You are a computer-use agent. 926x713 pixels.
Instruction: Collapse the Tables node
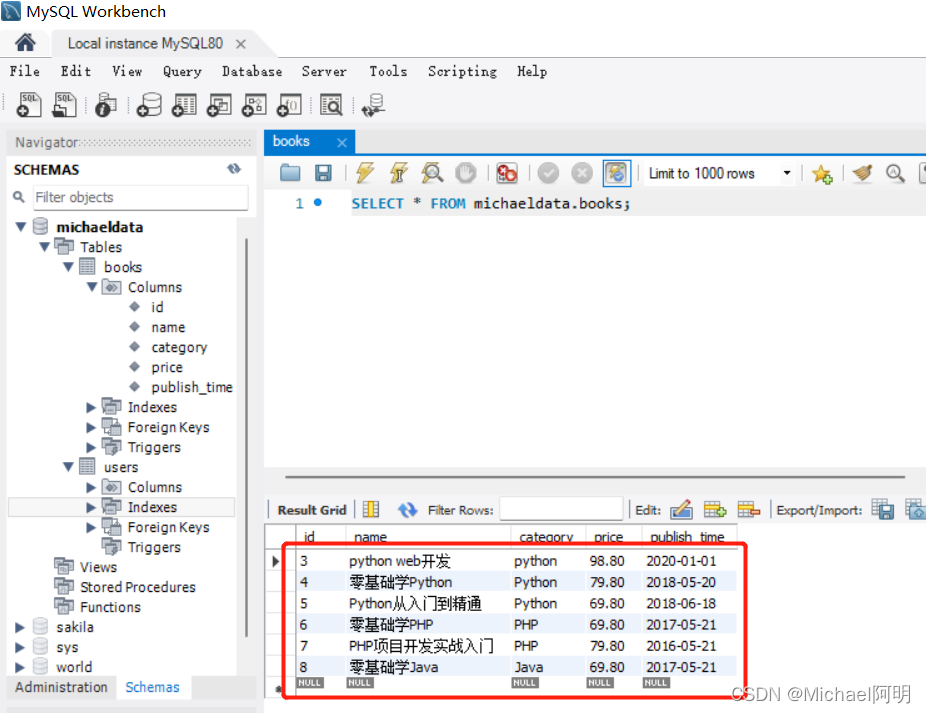pos(44,247)
